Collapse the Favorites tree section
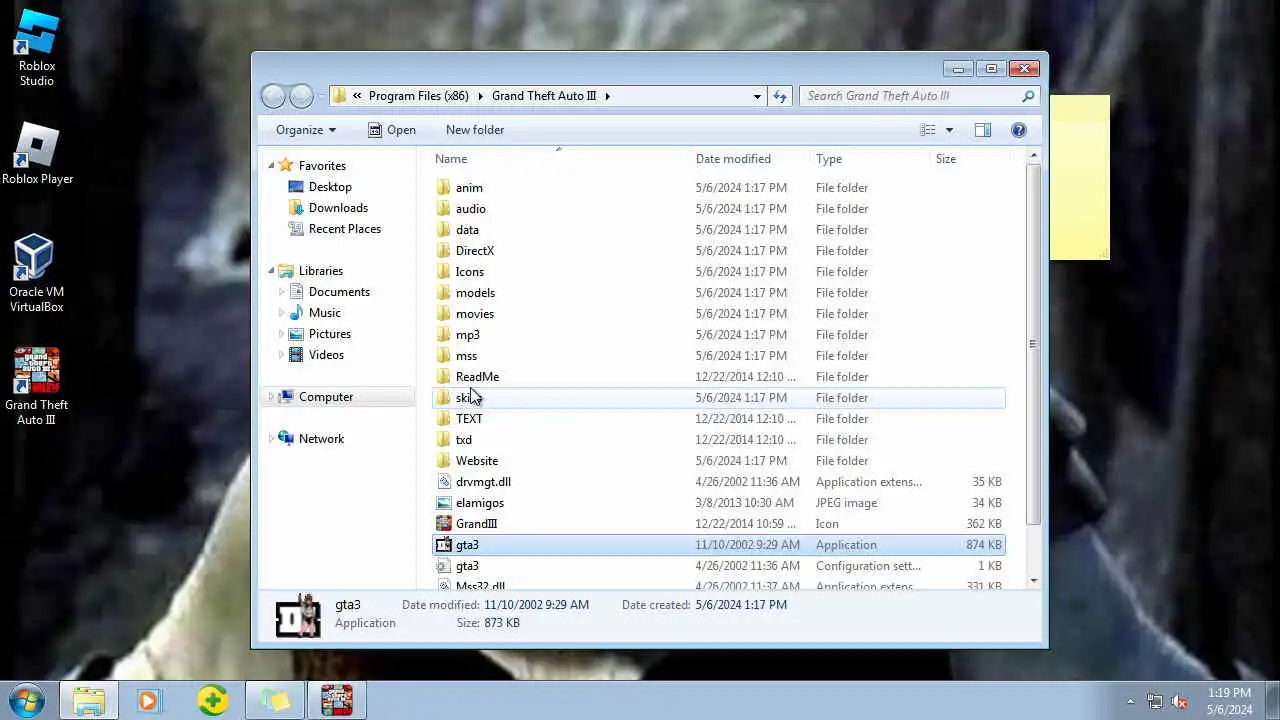 [271, 166]
